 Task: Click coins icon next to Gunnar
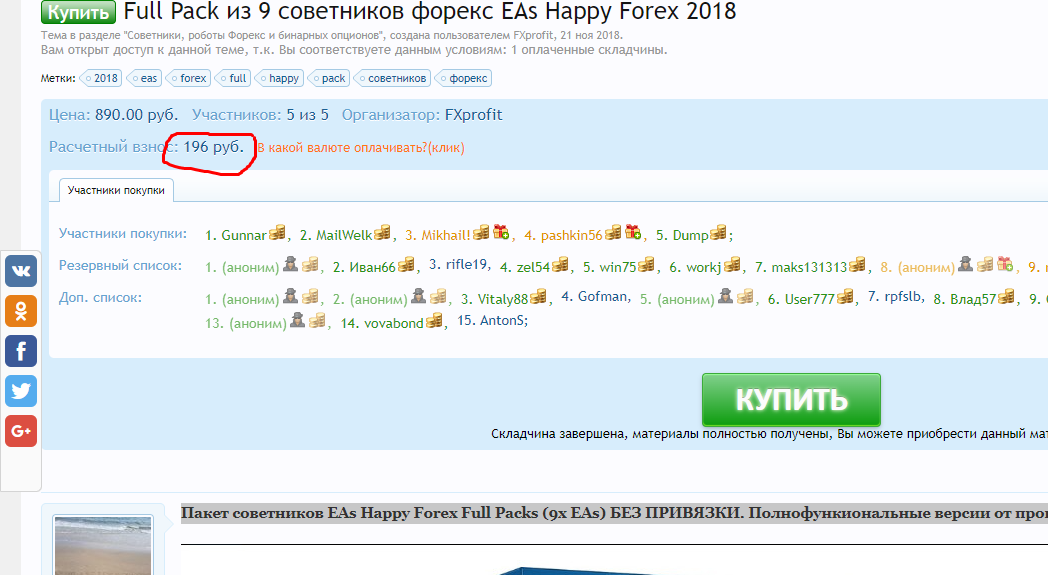click(x=277, y=233)
